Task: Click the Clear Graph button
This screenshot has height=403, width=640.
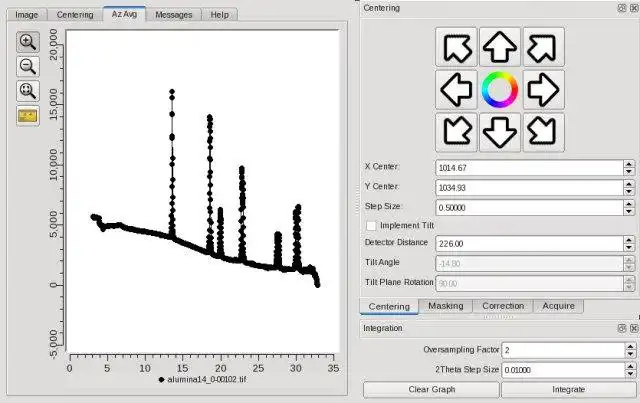Action: pos(431,390)
